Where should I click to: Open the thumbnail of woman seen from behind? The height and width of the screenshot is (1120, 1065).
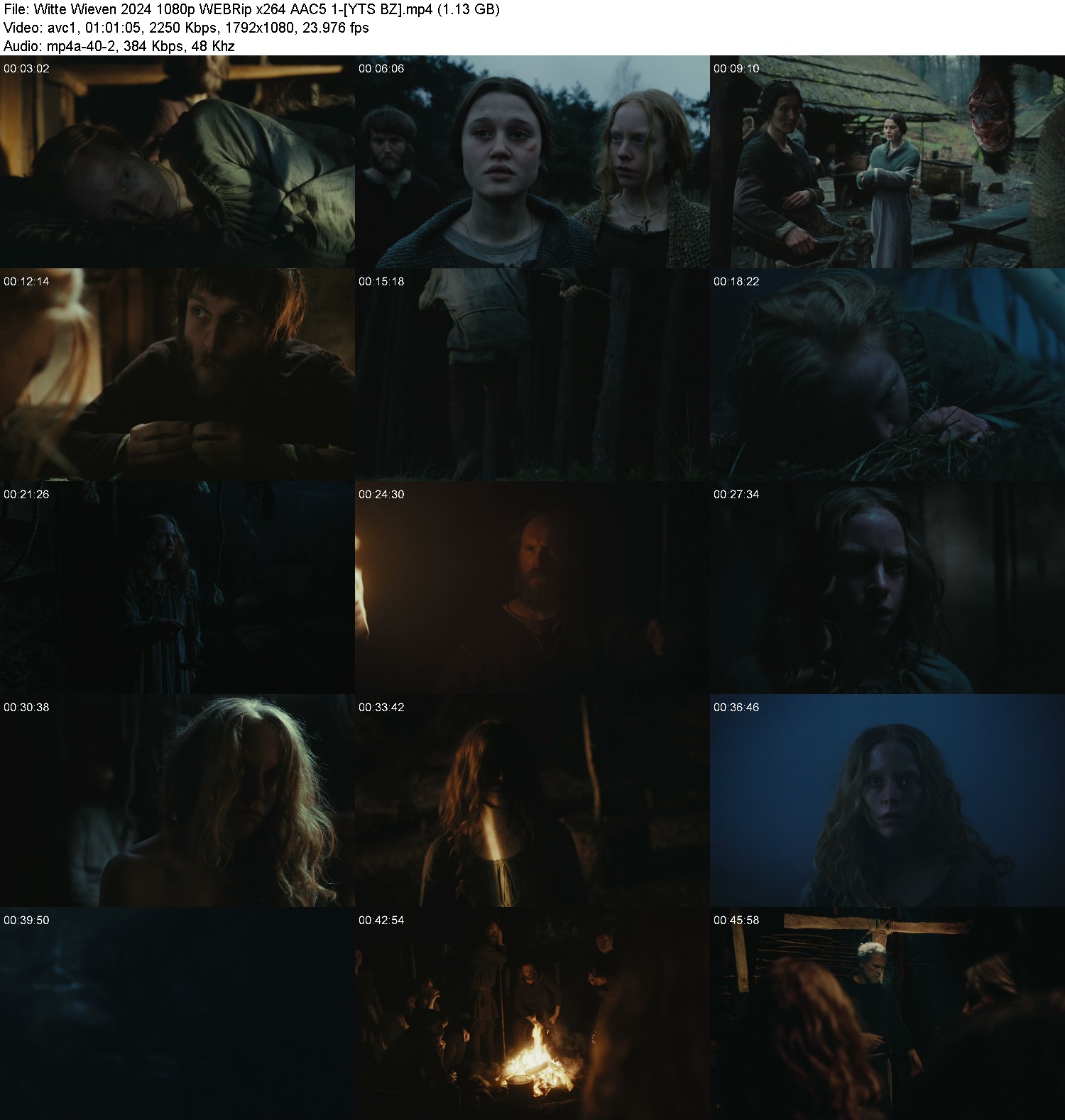532,801
